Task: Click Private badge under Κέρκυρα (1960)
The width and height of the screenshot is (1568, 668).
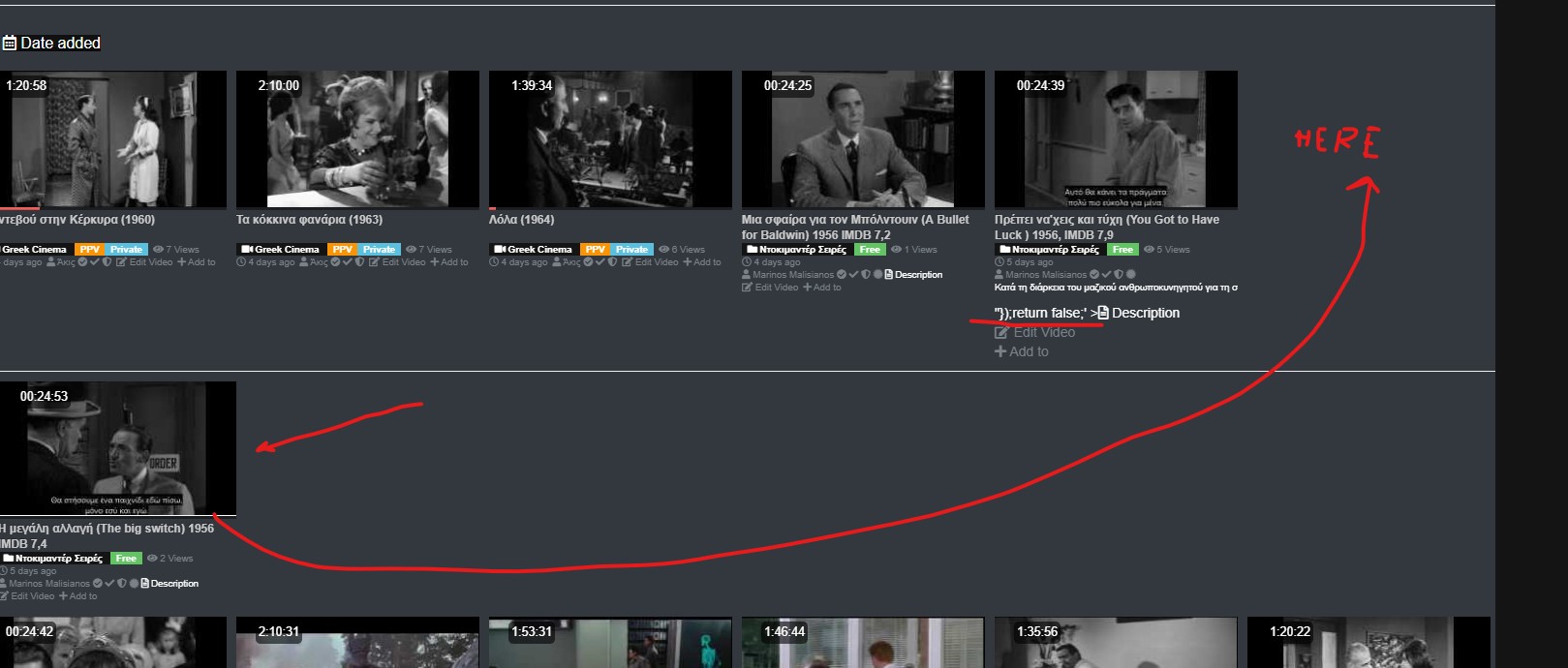Action: pos(126,250)
